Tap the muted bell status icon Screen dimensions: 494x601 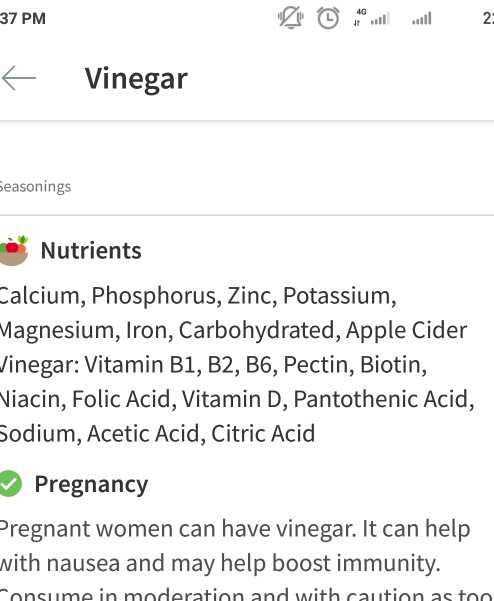pyautogui.click(x=290, y=18)
